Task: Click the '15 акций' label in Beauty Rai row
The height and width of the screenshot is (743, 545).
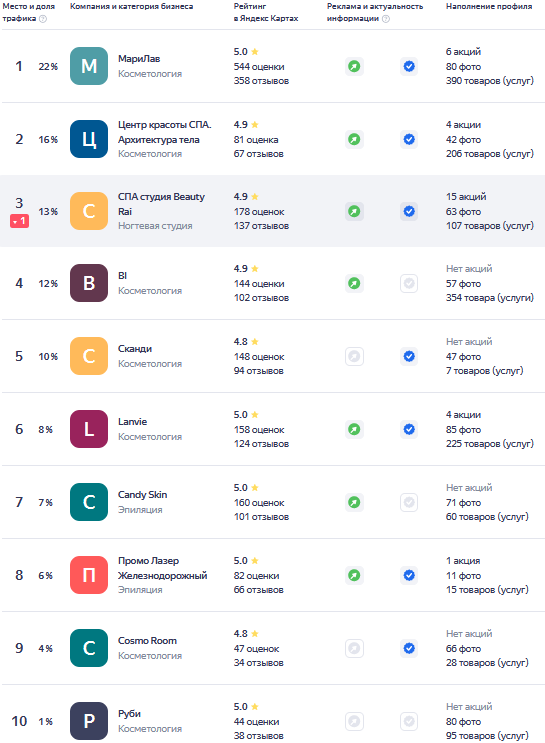Action: click(466, 197)
